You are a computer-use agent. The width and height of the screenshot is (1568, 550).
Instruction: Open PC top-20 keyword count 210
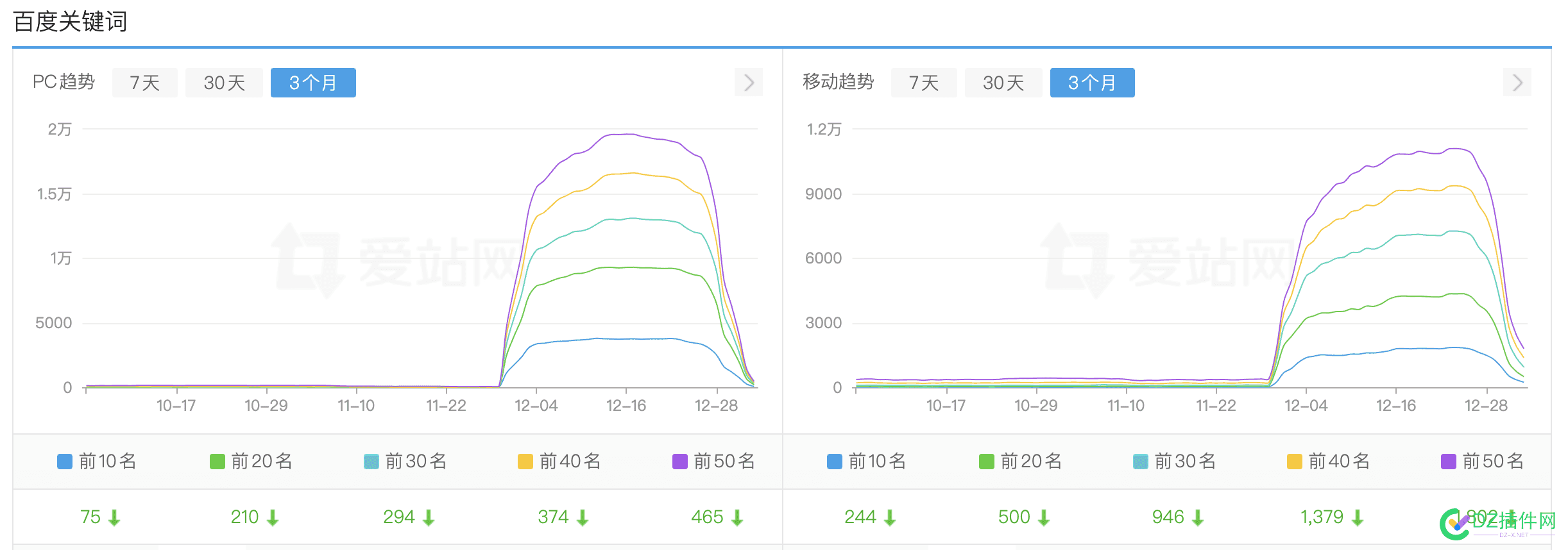coord(244,517)
